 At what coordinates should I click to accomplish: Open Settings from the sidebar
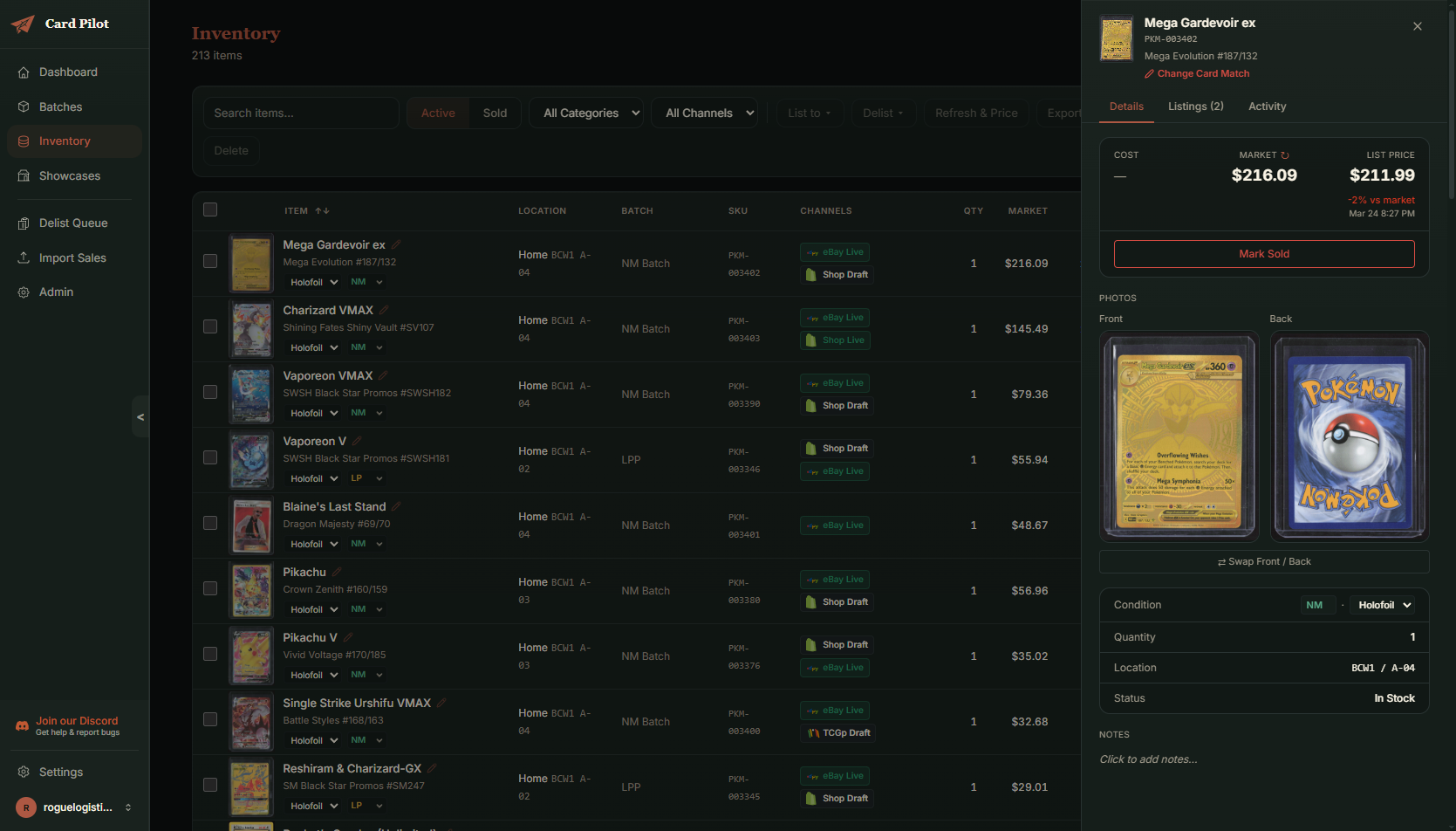coord(61,772)
